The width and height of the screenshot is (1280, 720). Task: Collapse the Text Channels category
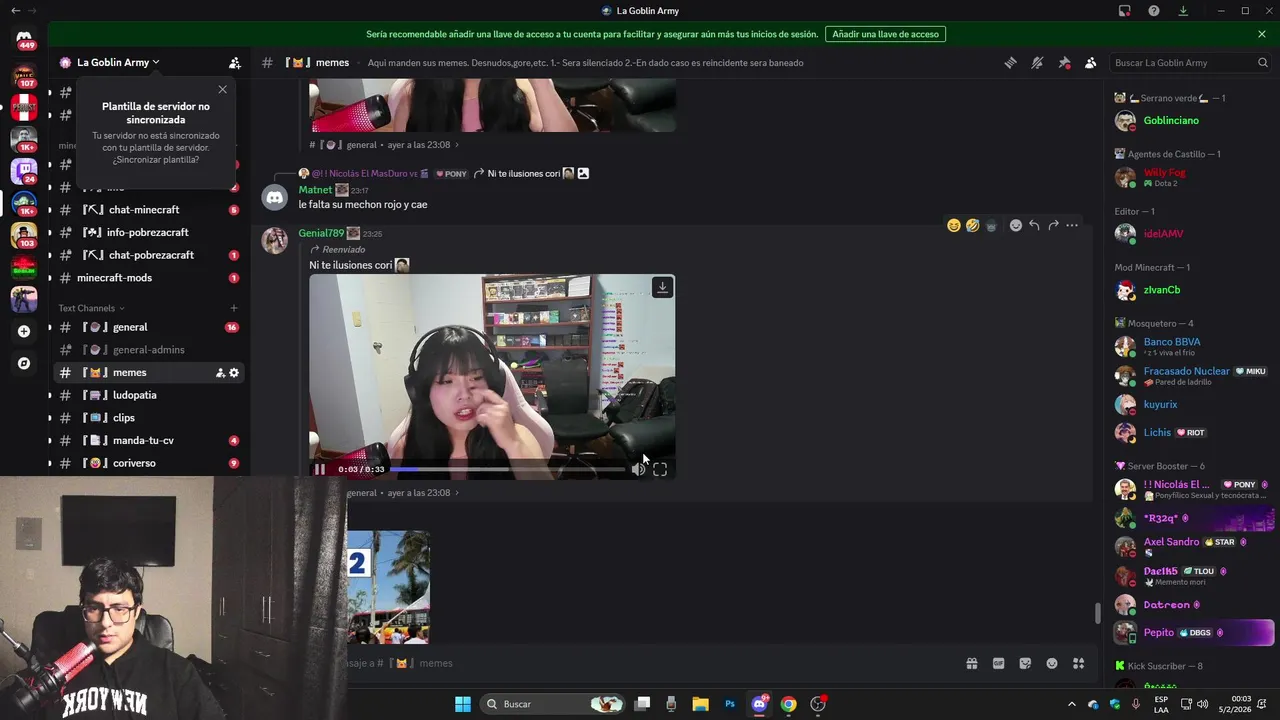point(92,308)
